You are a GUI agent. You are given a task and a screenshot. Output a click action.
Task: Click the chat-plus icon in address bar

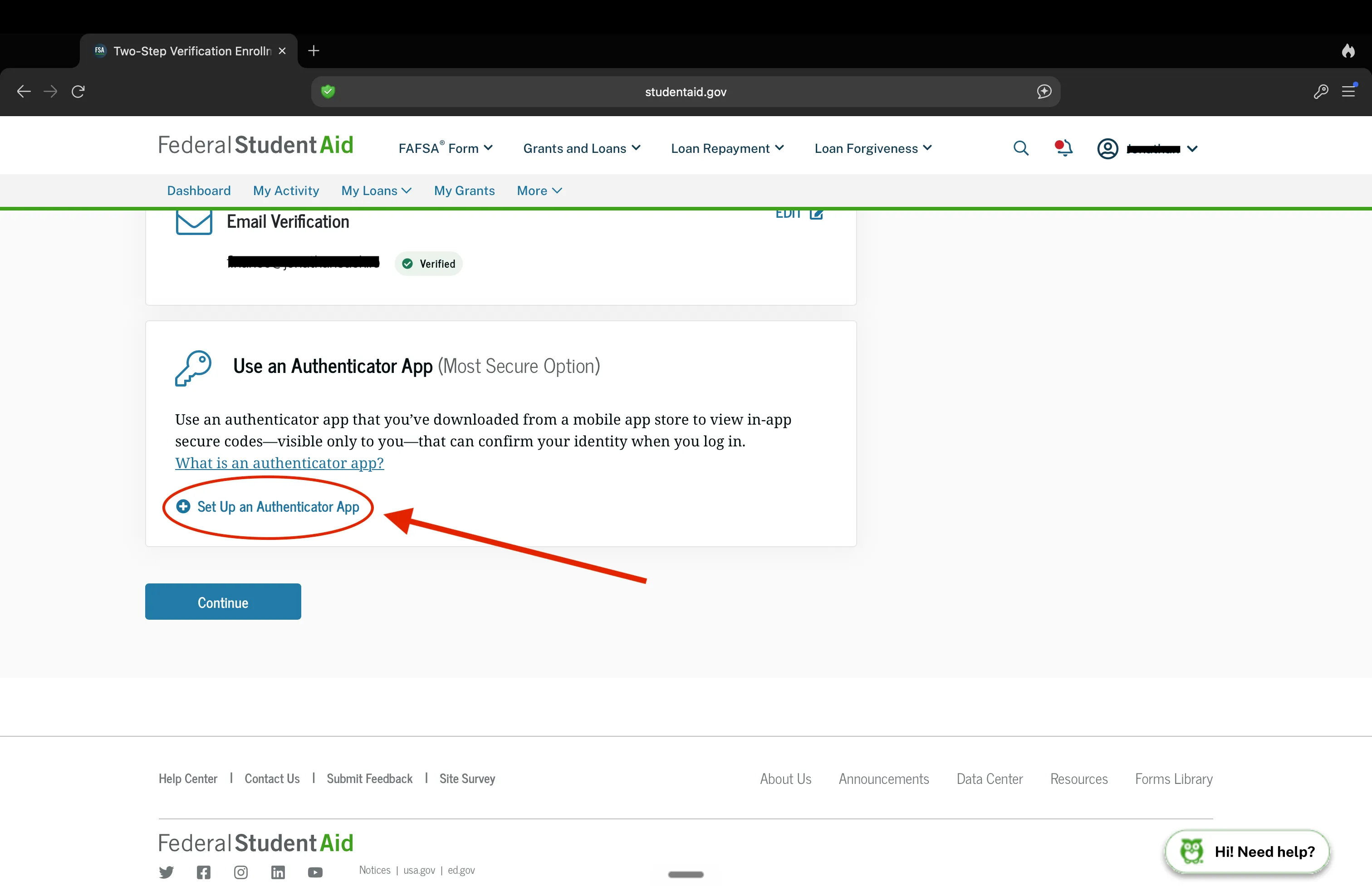1044,91
